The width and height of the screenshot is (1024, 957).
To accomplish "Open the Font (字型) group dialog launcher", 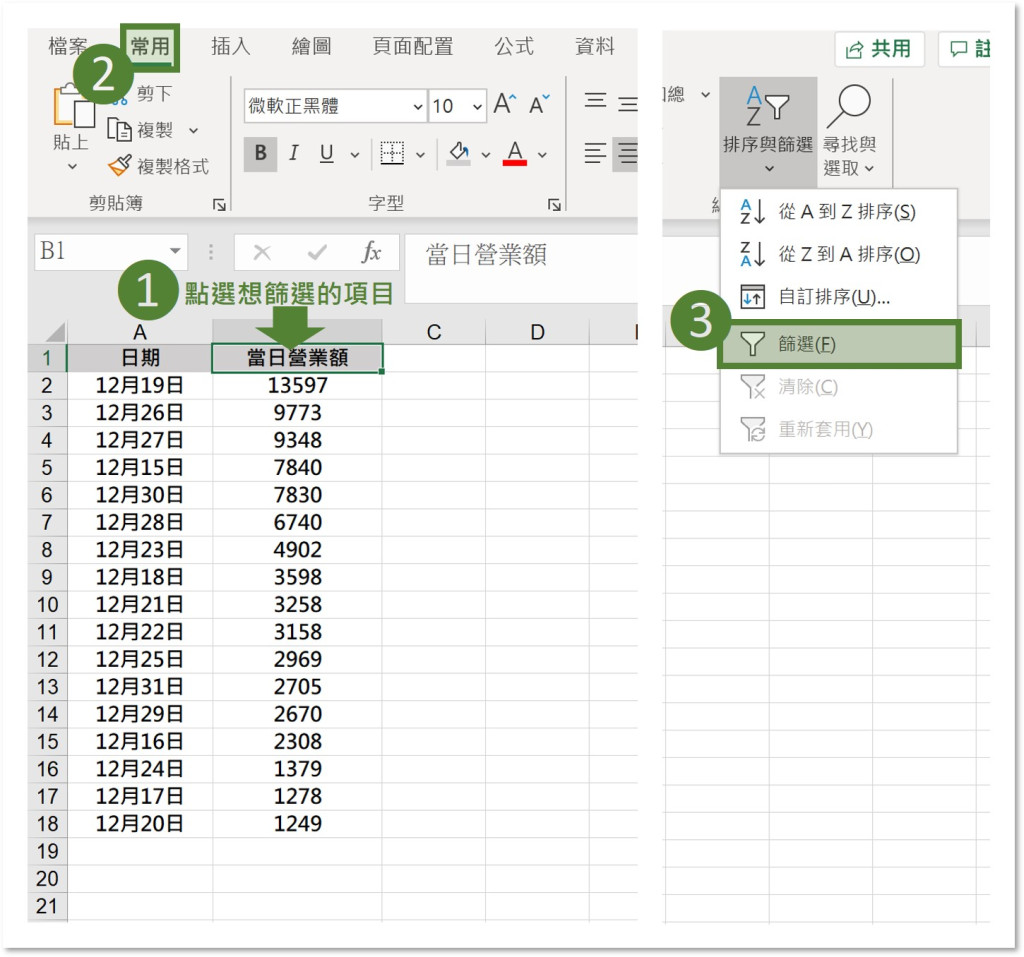I will 554,205.
